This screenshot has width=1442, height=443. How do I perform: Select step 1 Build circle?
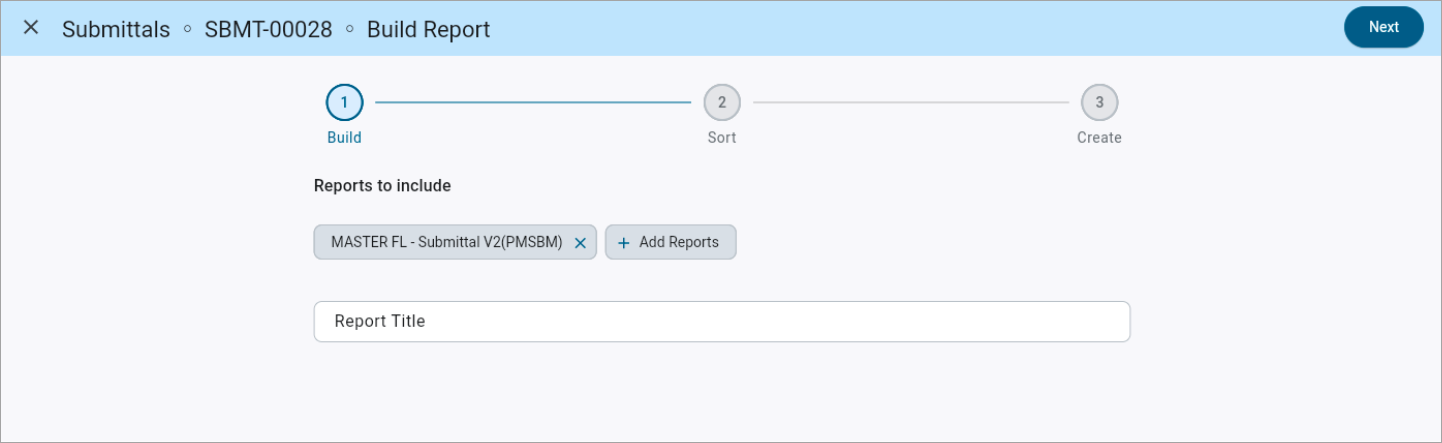click(x=344, y=102)
